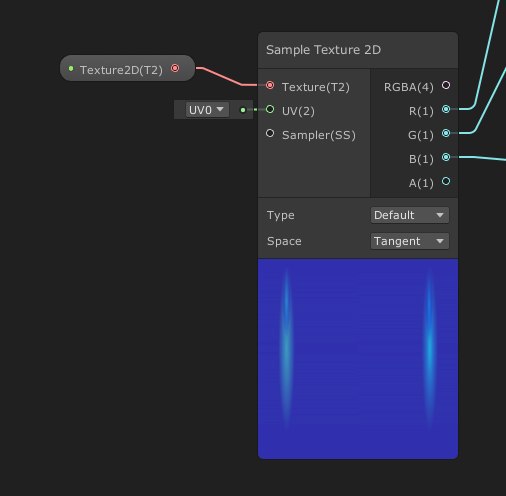Open the Type dropdown set to Default
Image resolution: width=506 pixels, height=496 pixels.
[410, 215]
